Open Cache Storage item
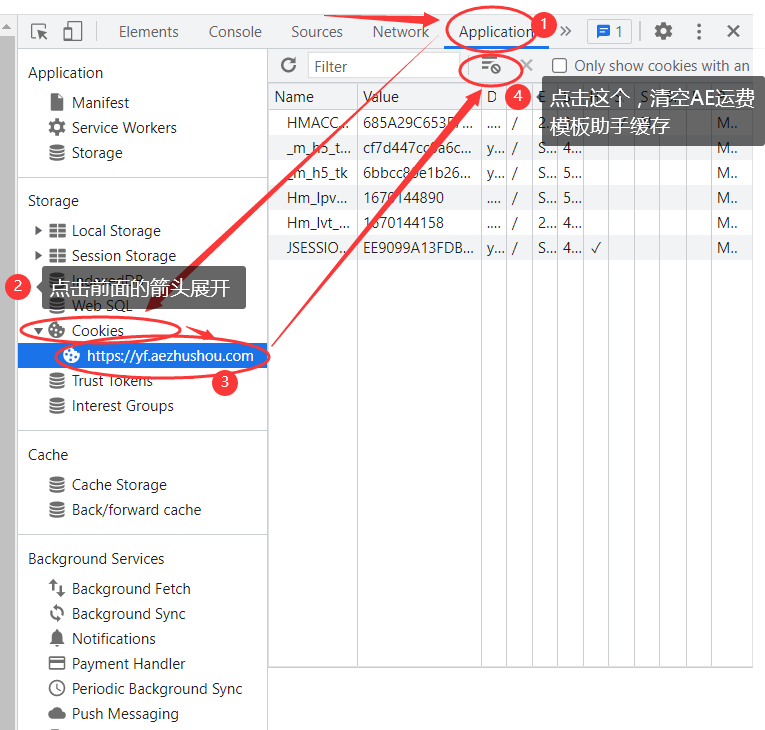The width and height of the screenshot is (765, 730). click(119, 485)
